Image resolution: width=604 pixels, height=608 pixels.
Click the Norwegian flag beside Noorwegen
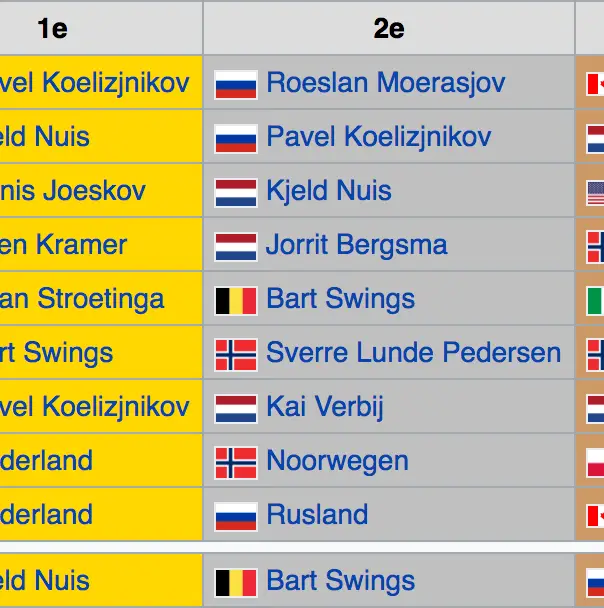click(236, 461)
